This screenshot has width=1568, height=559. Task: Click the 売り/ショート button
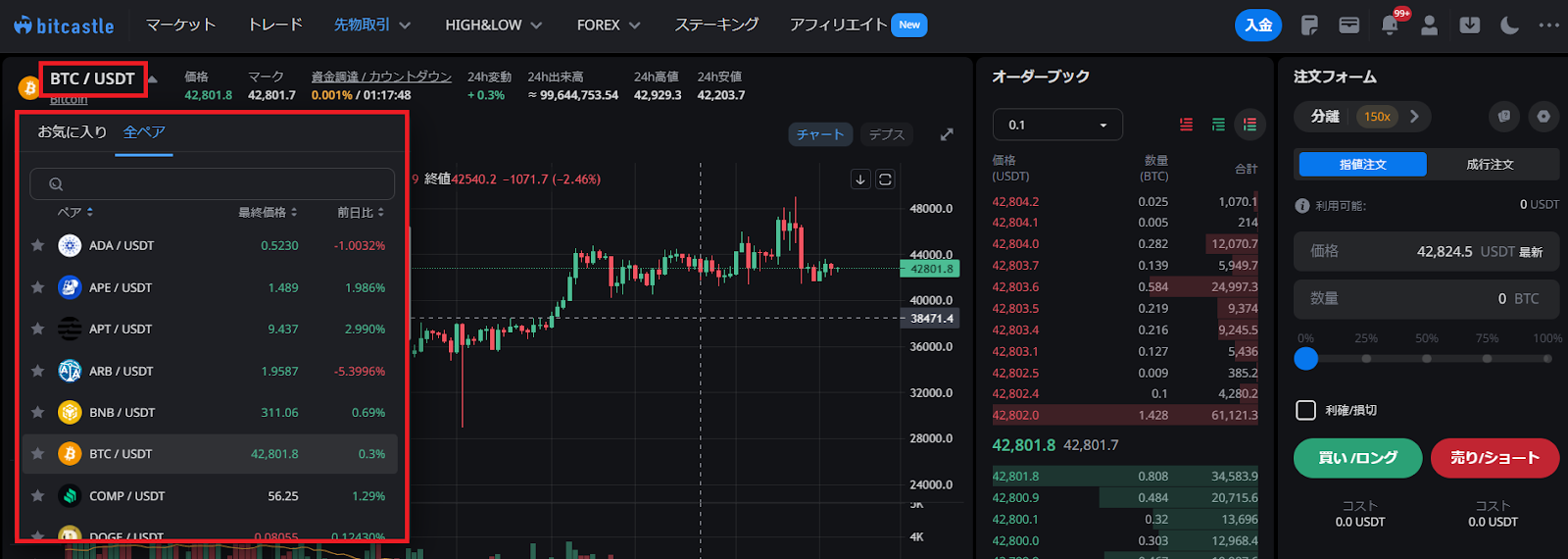tap(1494, 458)
